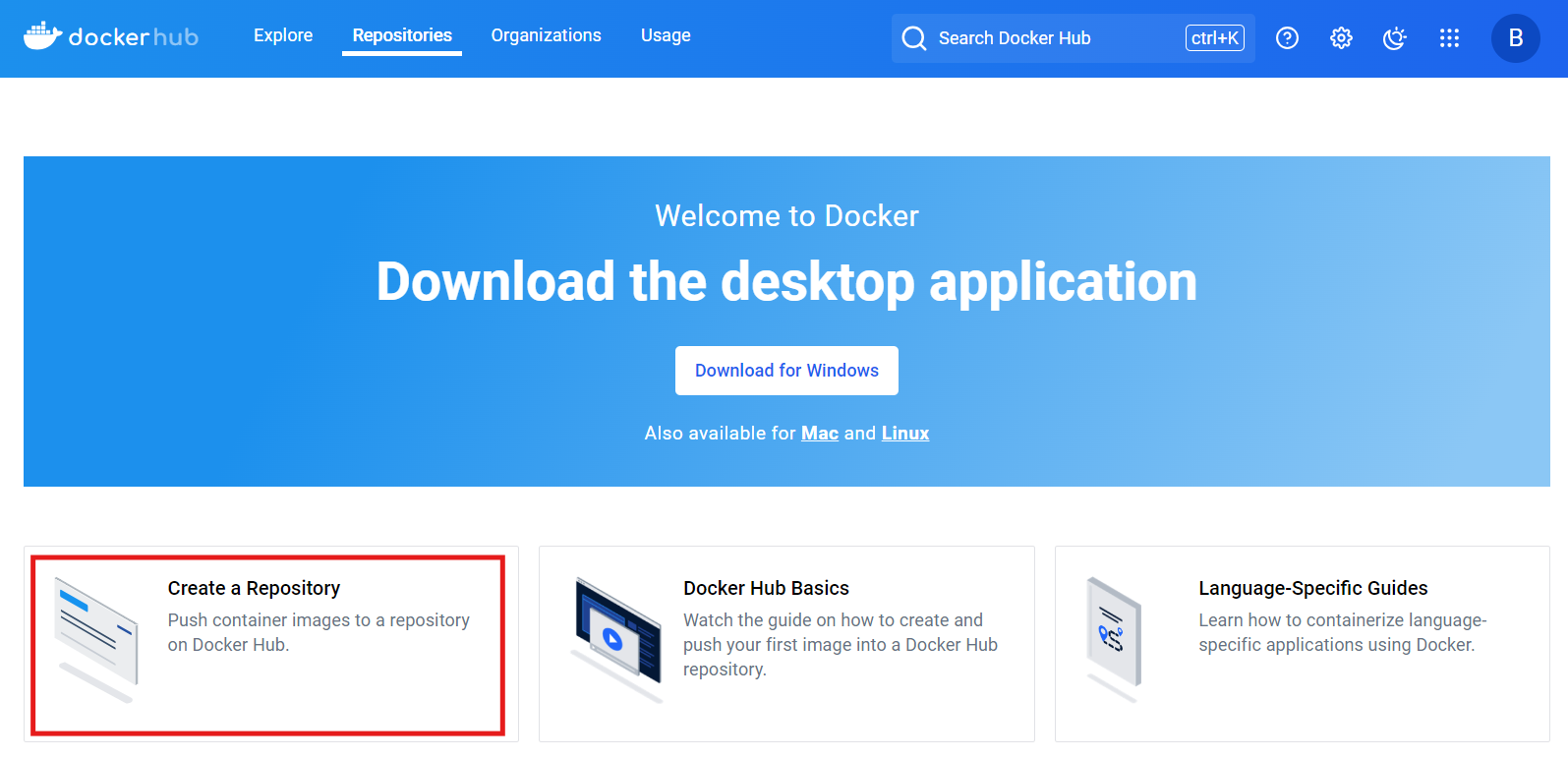Click 'Learn how to containerize language-' text
This screenshot has height=759, width=1568.
pos(1342,620)
